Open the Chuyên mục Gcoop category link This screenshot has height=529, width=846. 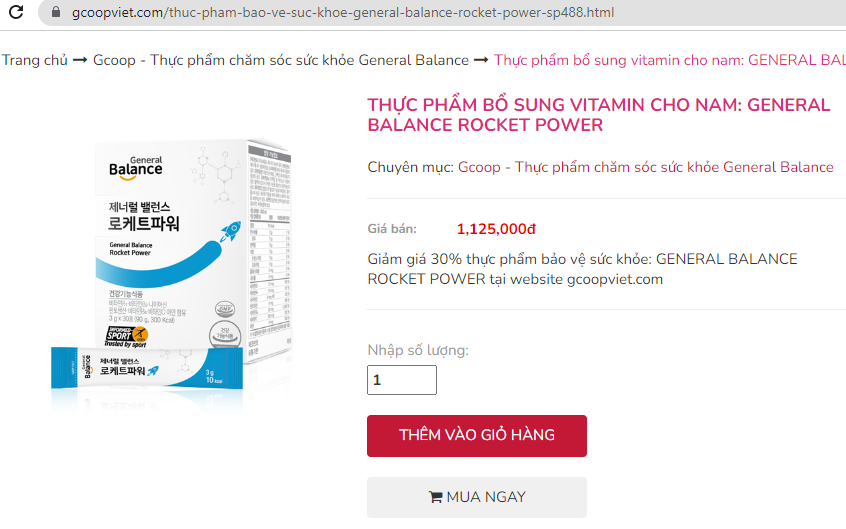click(645, 167)
